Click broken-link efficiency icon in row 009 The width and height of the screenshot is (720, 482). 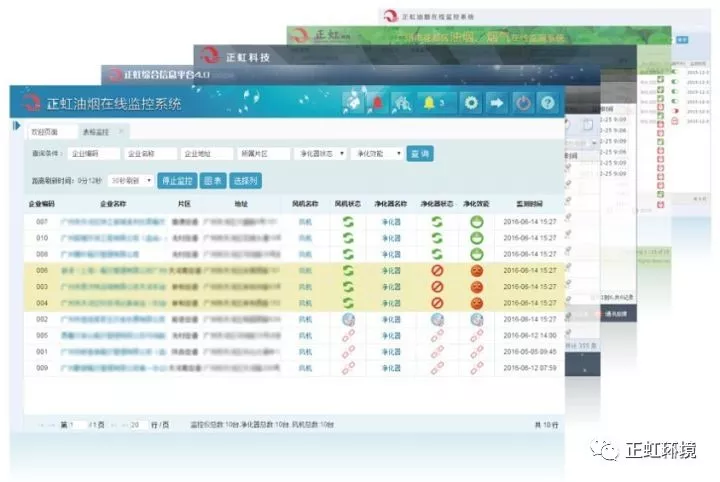[x=477, y=368]
